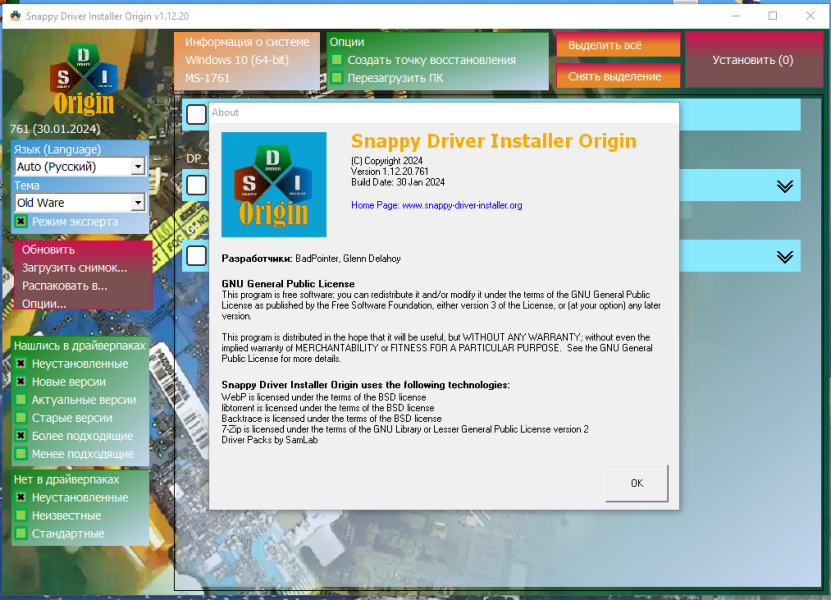Image resolution: width=831 pixels, height=600 pixels.
Task: Expand the third driver row chevron
Action: [785, 257]
